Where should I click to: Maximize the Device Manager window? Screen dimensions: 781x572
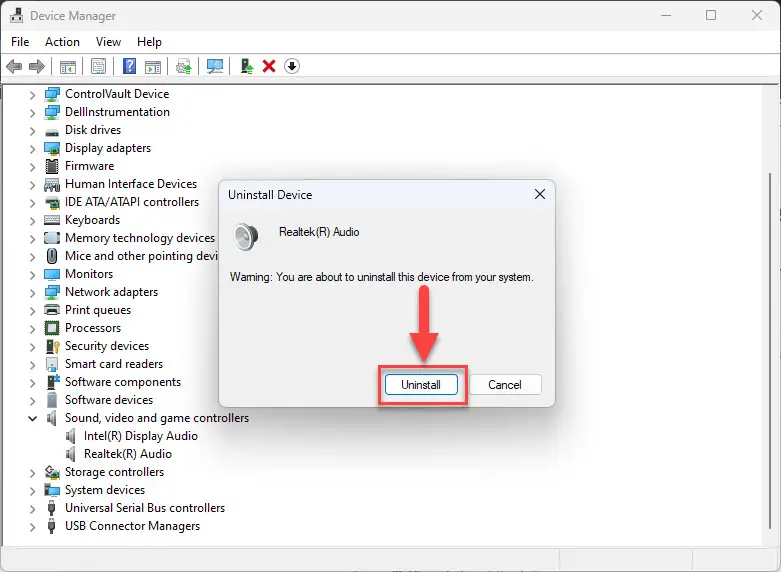tap(711, 15)
